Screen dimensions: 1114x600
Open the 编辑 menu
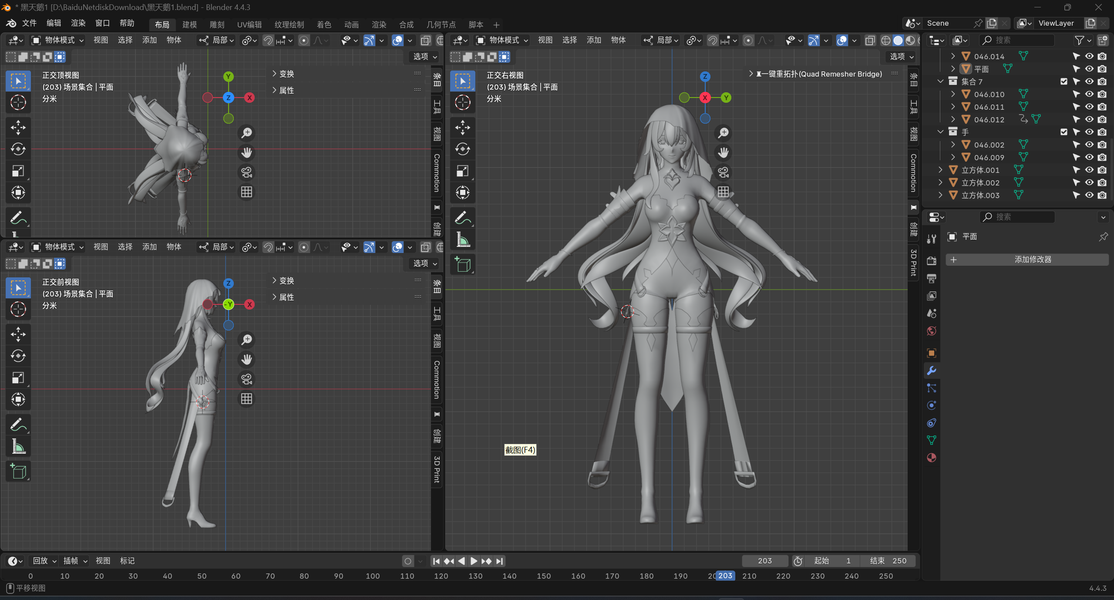pos(54,23)
